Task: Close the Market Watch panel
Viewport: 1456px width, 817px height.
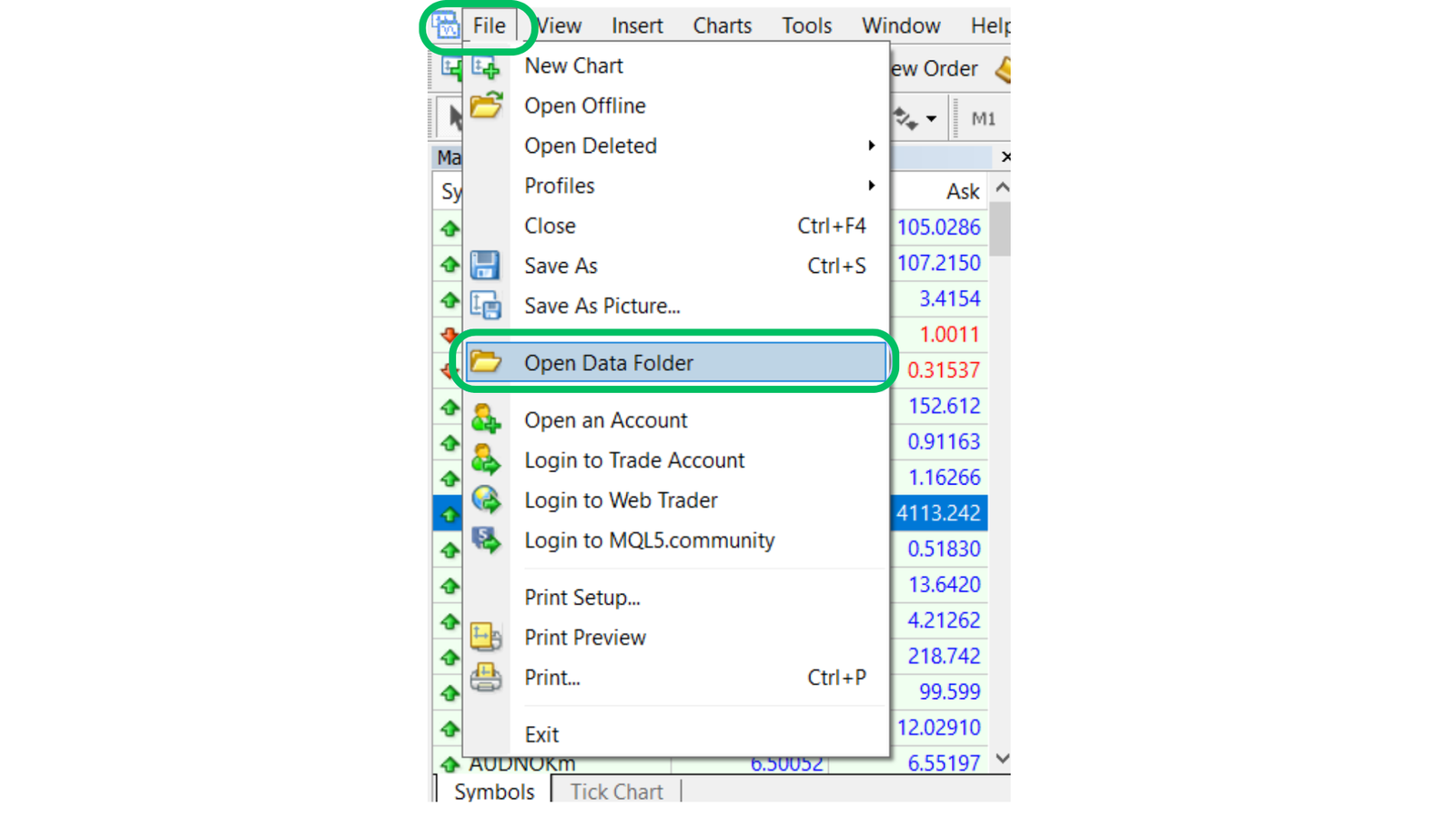Action: click(x=1005, y=157)
